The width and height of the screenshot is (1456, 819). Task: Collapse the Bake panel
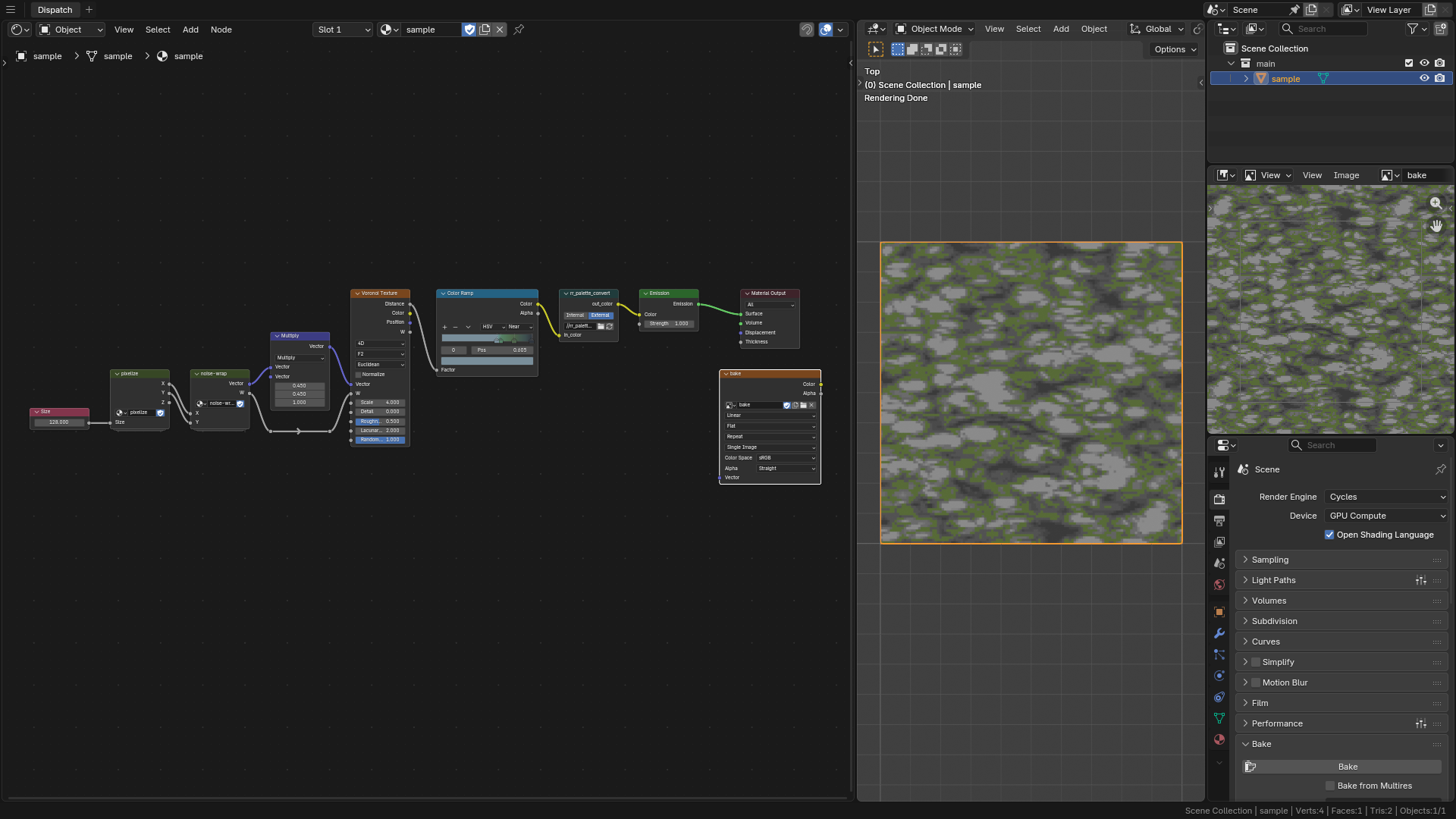click(x=1341, y=744)
